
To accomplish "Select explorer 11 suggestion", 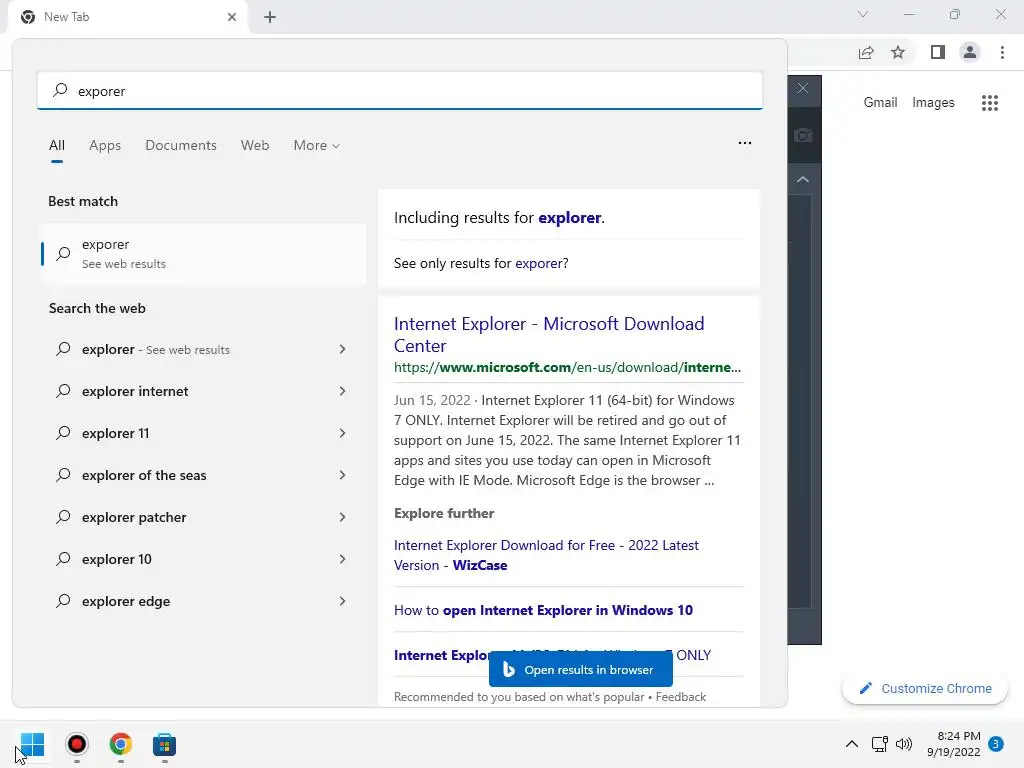I will [x=189, y=433].
